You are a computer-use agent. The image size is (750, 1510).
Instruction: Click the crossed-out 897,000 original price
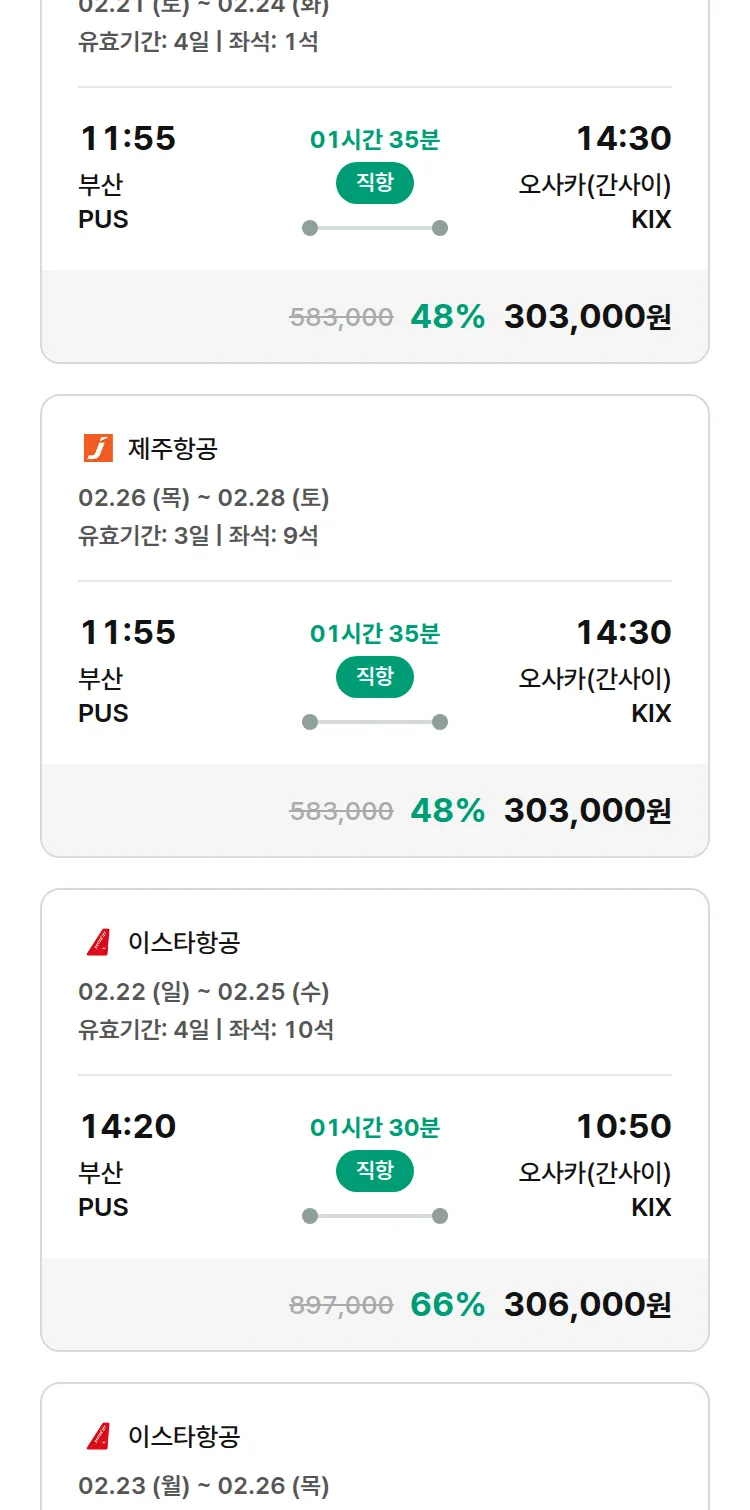(x=341, y=1305)
